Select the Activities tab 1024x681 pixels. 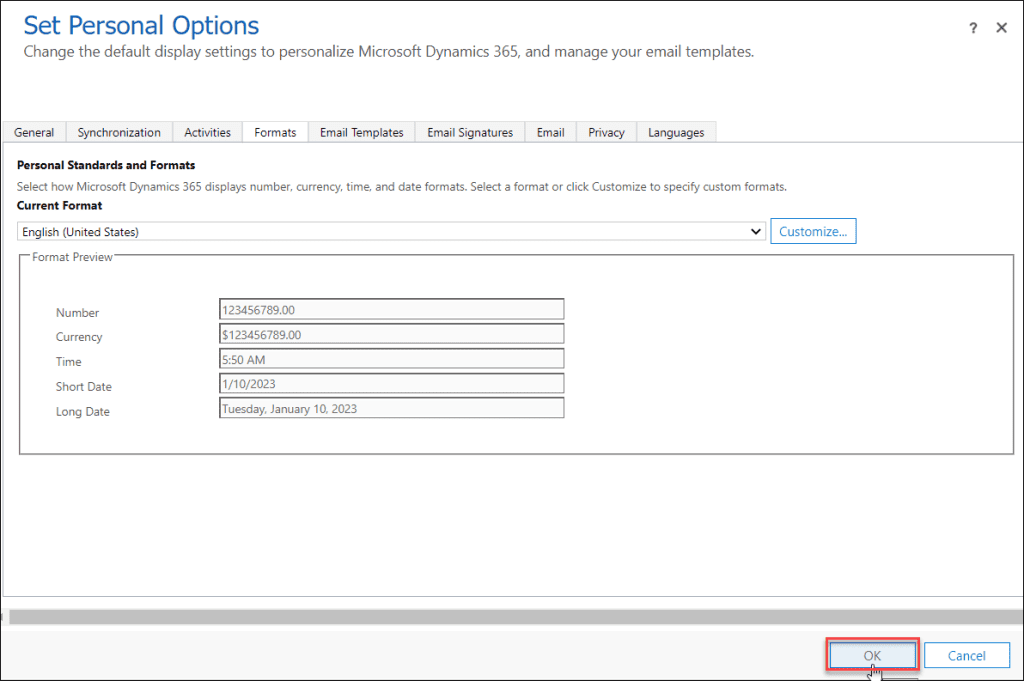point(207,132)
